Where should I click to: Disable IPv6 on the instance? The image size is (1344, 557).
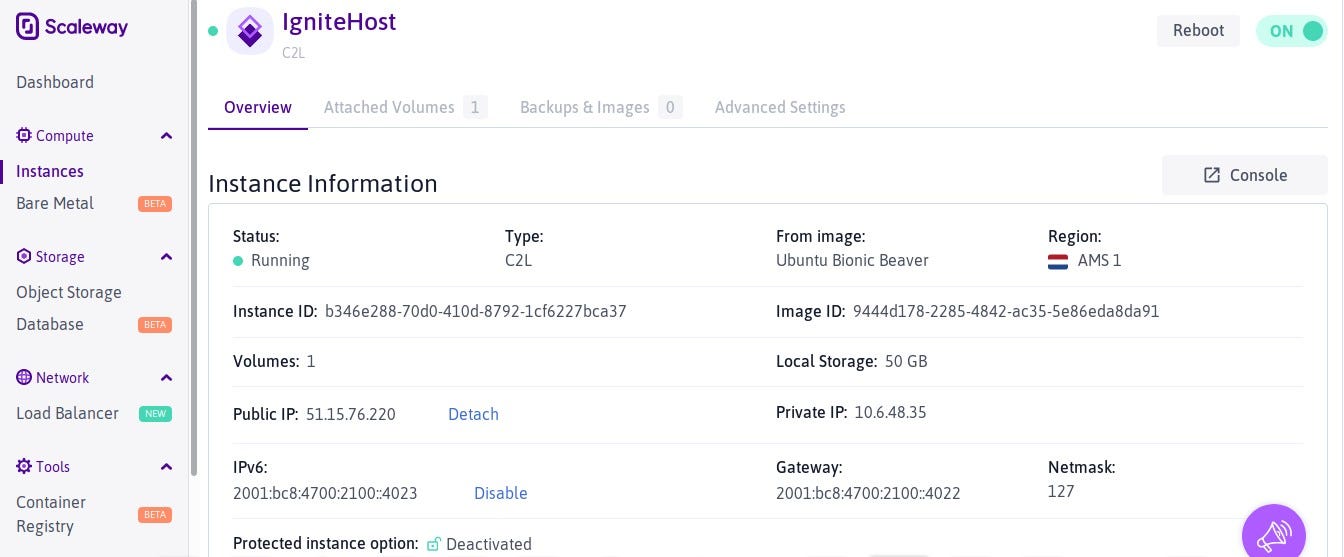point(501,493)
